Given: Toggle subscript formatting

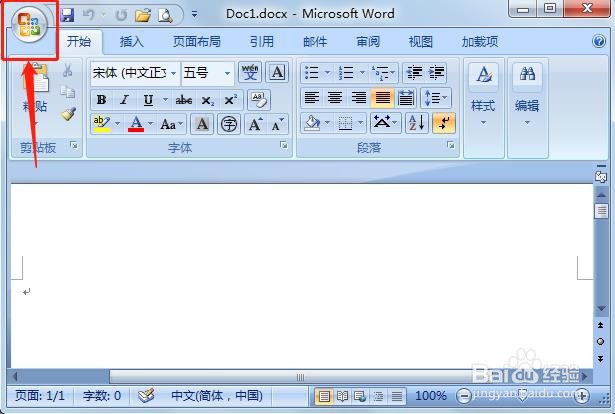Looking at the screenshot, I should pyautogui.click(x=207, y=100).
